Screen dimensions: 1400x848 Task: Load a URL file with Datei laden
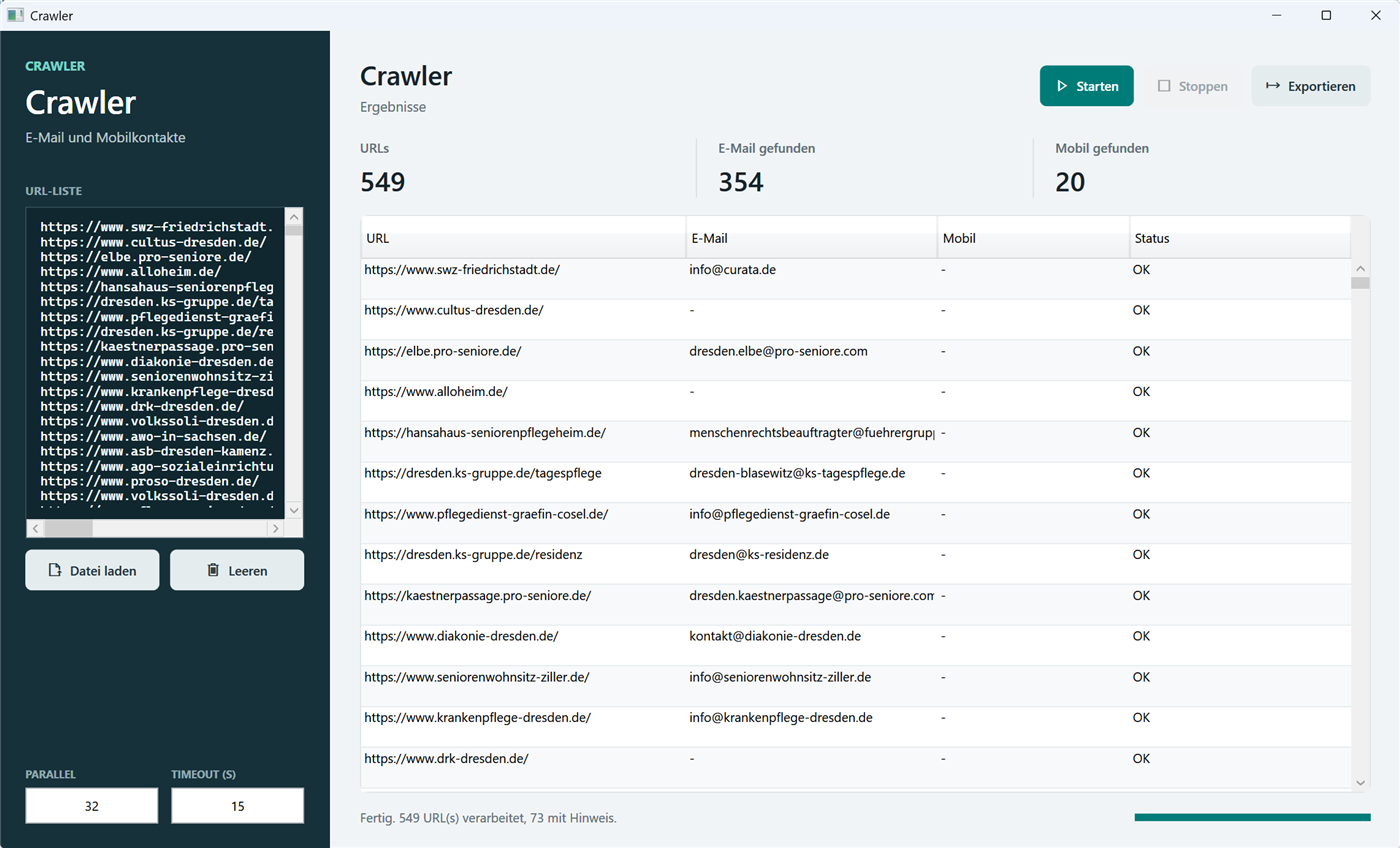tap(92, 570)
